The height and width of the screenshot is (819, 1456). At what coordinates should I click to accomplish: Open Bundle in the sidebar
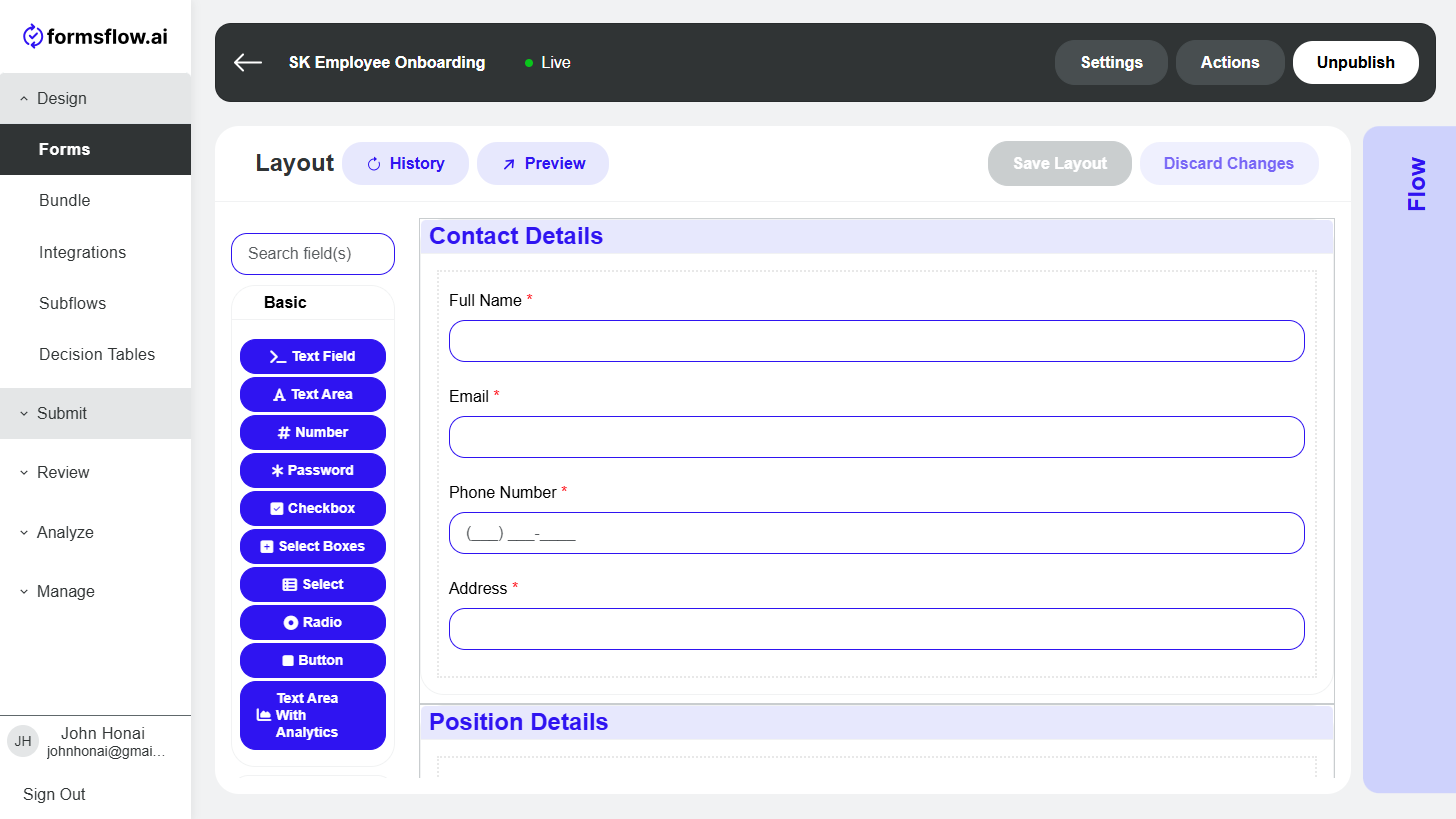pos(95,200)
